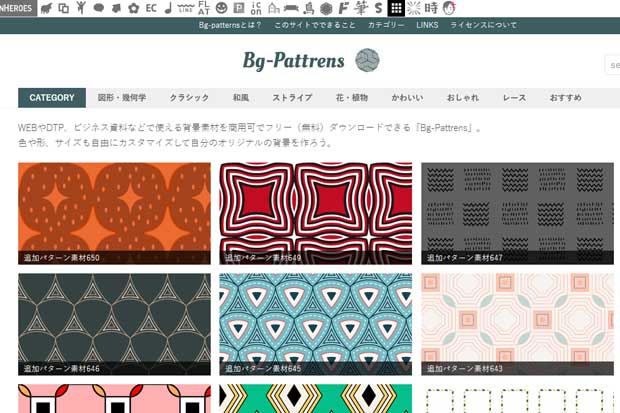620x413 pixels.
Task: Go to the おすすめ tab
Action: pyautogui.click(x=565, y=98)
